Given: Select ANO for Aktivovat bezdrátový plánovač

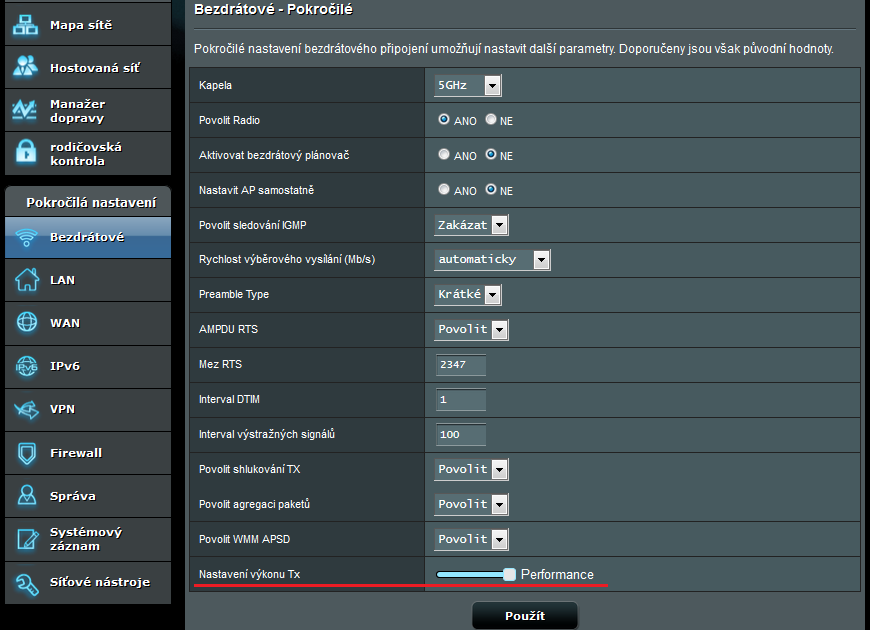Looking at the screenshot, I should click(444, 155).
